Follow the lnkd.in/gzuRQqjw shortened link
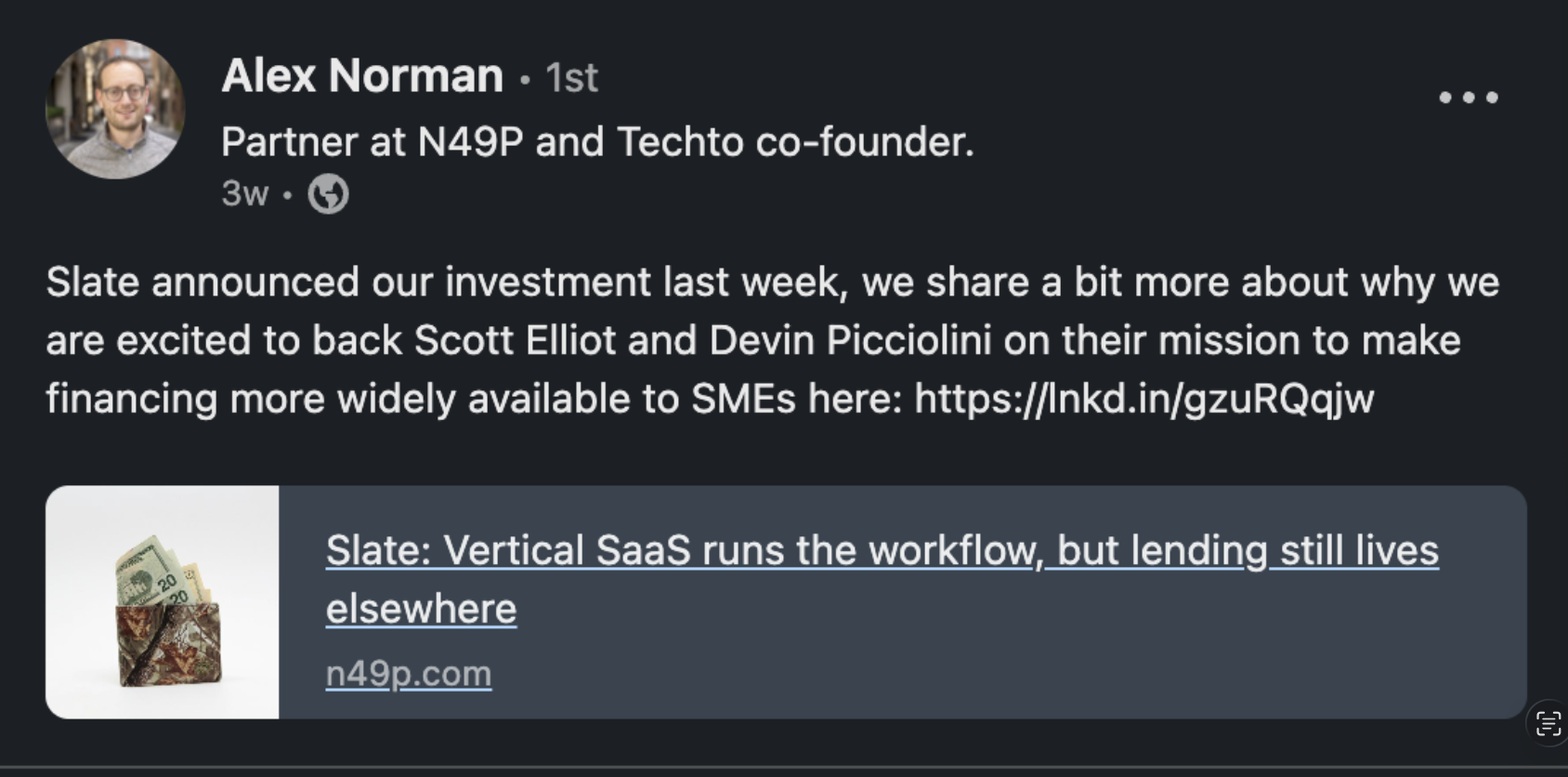The width and height of the screenshot is (1568, 777). click(x=1143, y=399)
